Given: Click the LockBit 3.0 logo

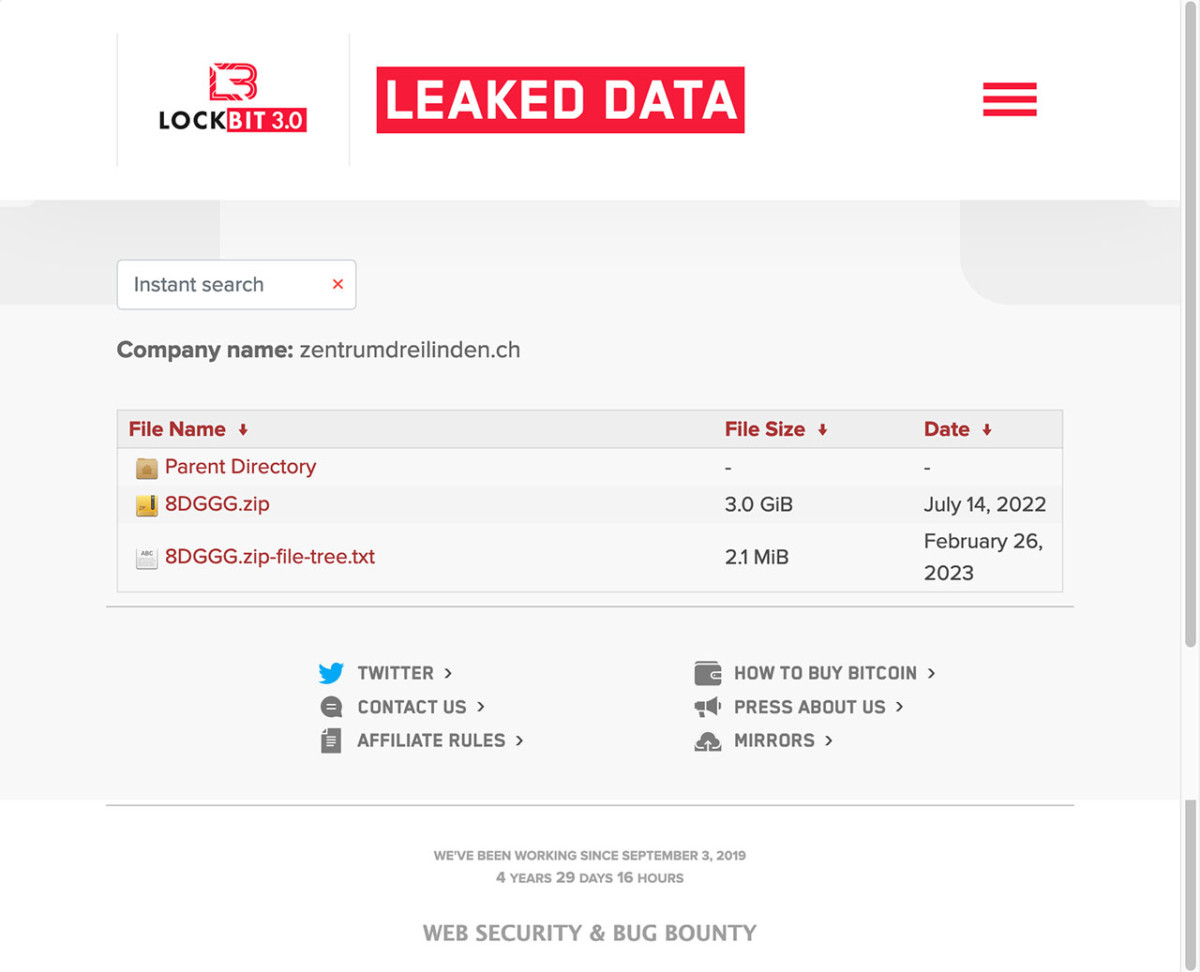Looking at the screenshot, I should click(233, 99).
